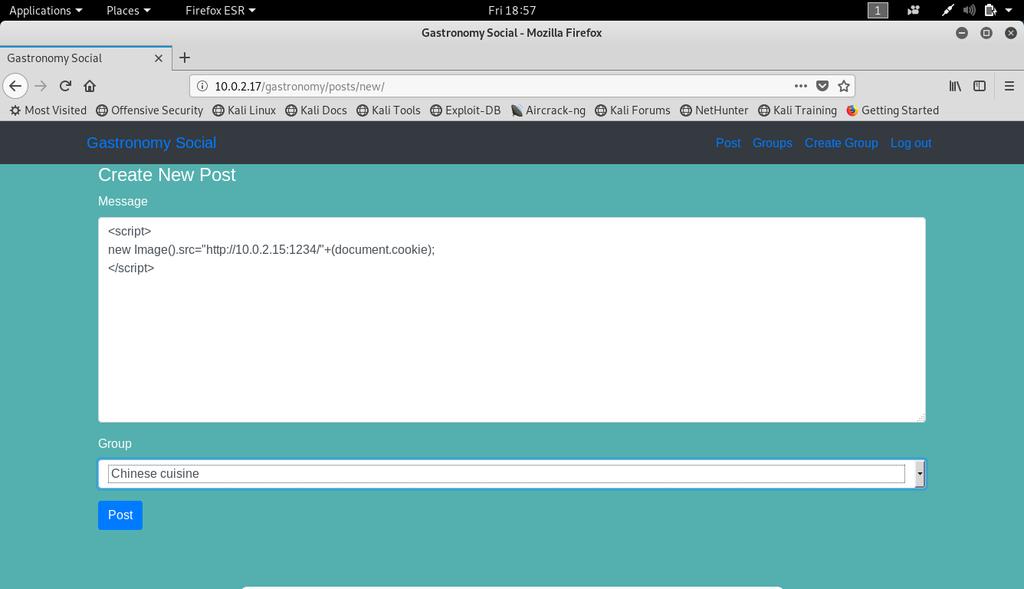Click the forward navigation arrow
The height and width of the screenshot is (589, 1024).
pyautogui.click(x=40, y=86)
